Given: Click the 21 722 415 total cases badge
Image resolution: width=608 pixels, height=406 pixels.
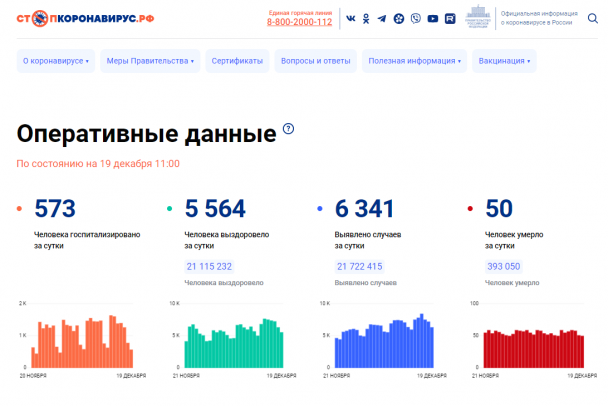Looking at the screenshot, I should click(x=360, y=266).
